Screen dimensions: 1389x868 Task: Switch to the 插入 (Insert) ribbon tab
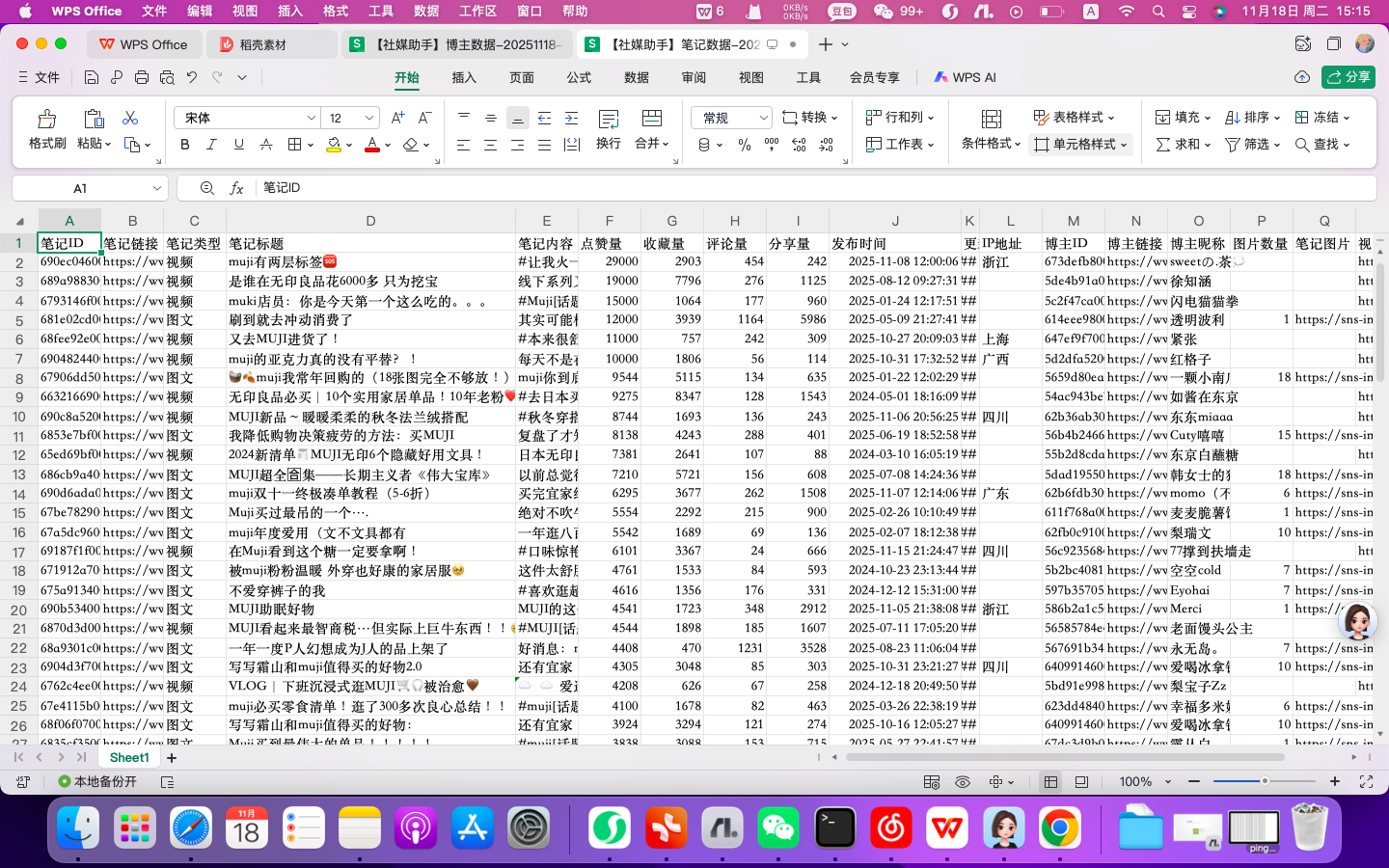pyautogui.click(x=464, y=77)
